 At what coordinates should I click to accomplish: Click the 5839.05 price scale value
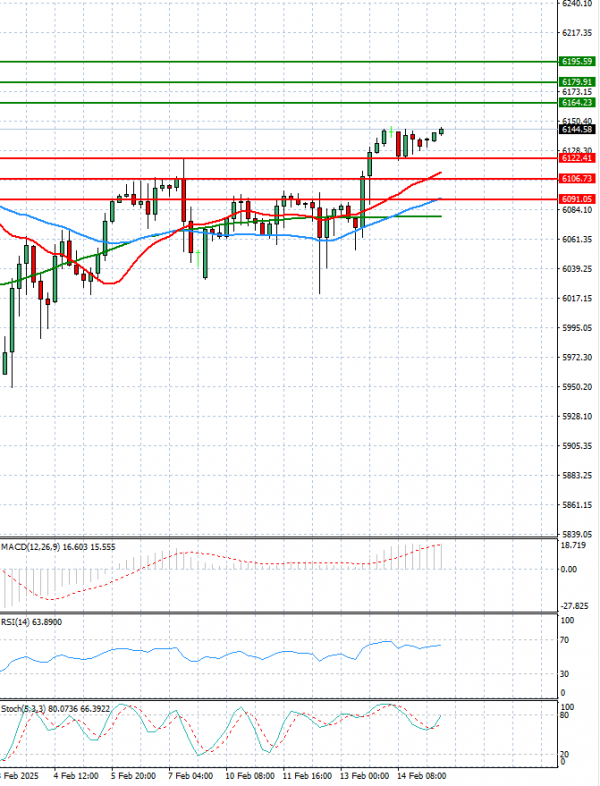577,534
